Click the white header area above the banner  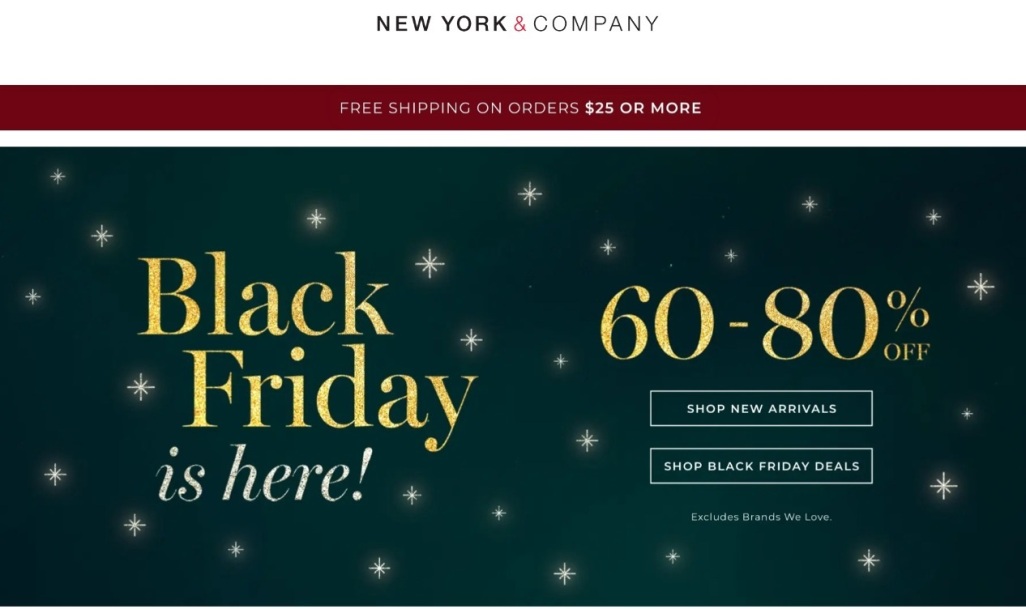(150, 50)
